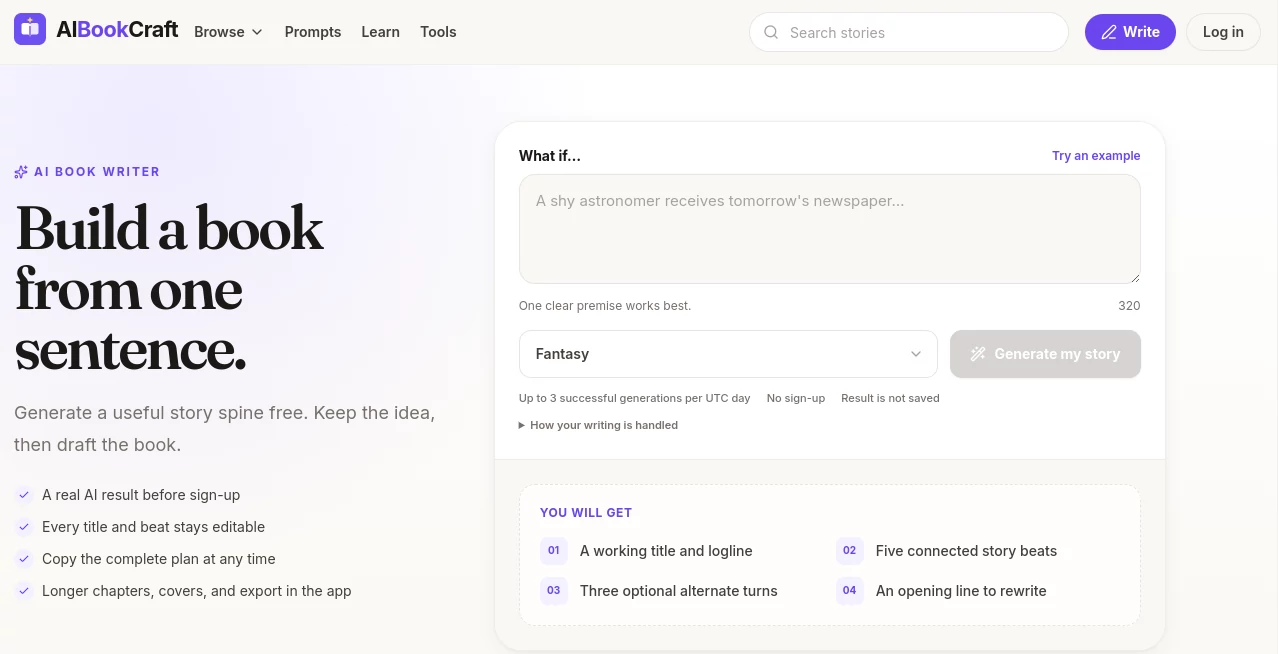Click the 02 number badge

[850, 551]
